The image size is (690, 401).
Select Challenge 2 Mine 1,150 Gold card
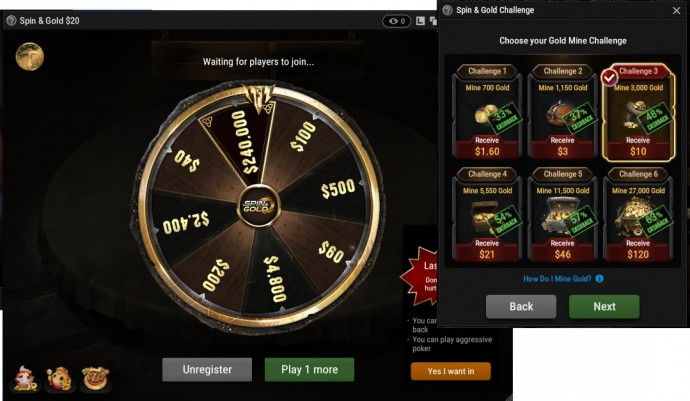[x=562, y=111]
